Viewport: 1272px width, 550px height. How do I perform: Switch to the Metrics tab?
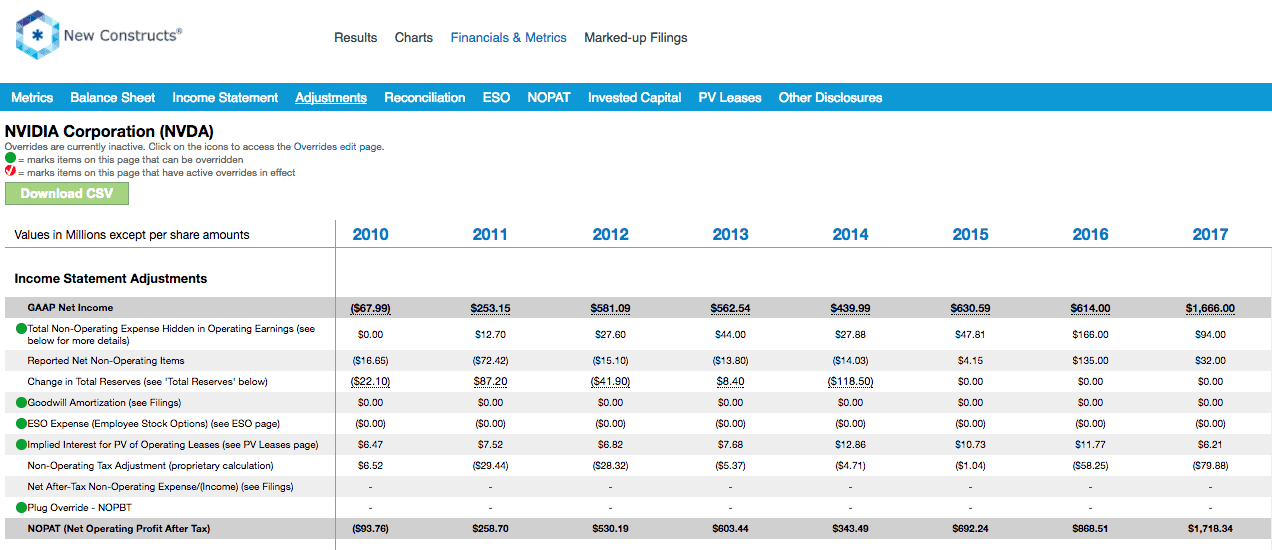click(32, 98)
